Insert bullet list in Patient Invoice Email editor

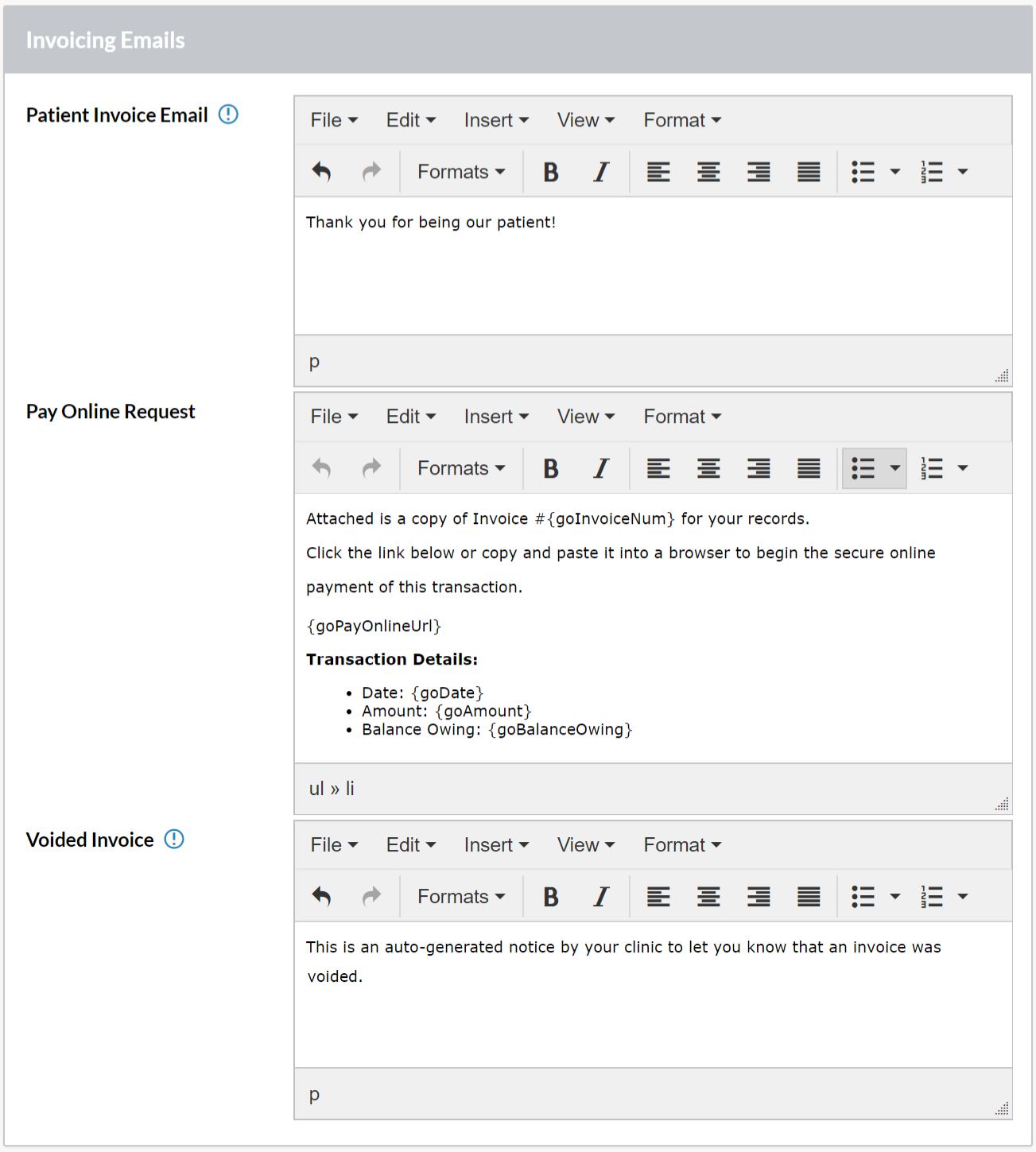pyautogui.click(x=863, y=172)
